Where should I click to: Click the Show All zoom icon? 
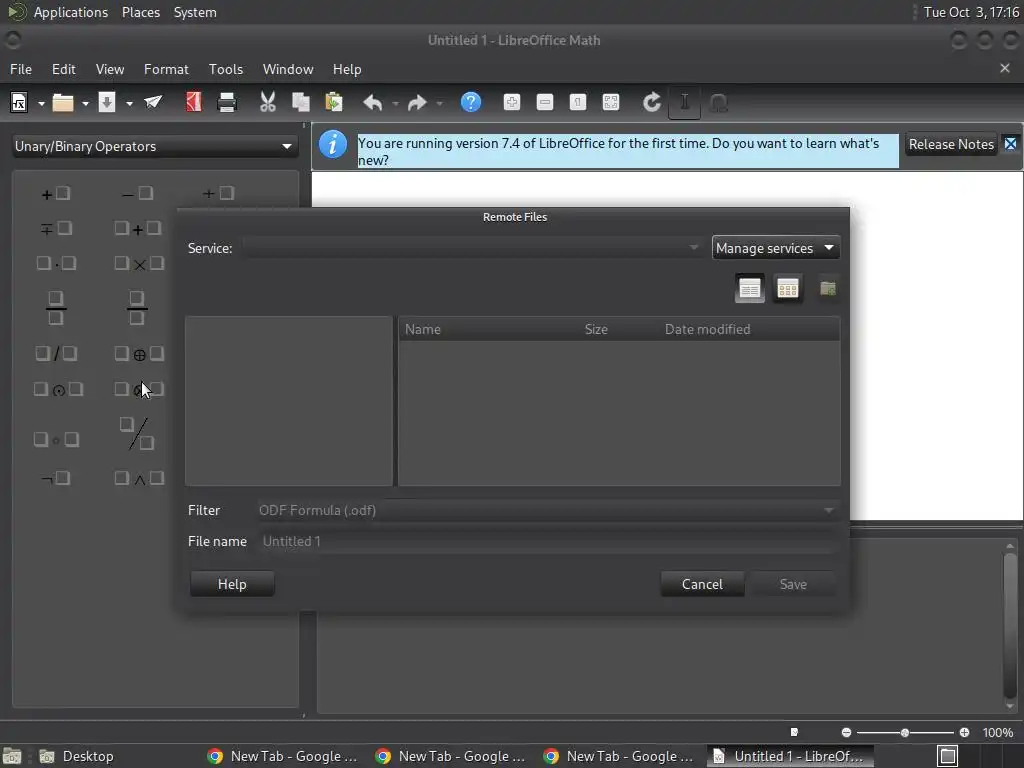tap(611, 102)
